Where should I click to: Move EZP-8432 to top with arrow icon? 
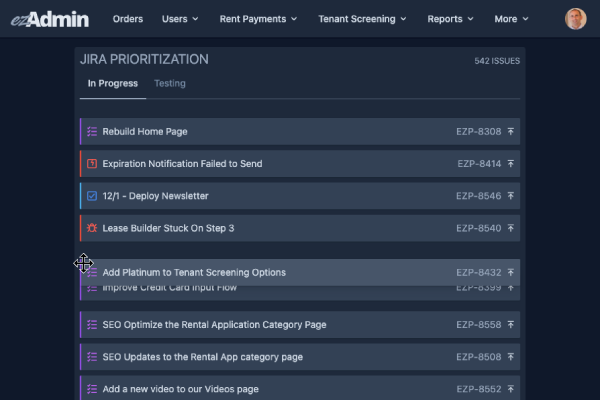[510, 273]
